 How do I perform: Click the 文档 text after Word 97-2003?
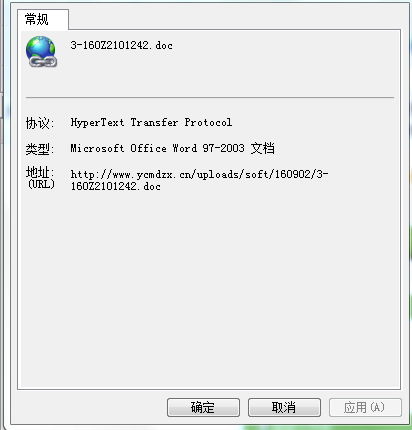263,148
